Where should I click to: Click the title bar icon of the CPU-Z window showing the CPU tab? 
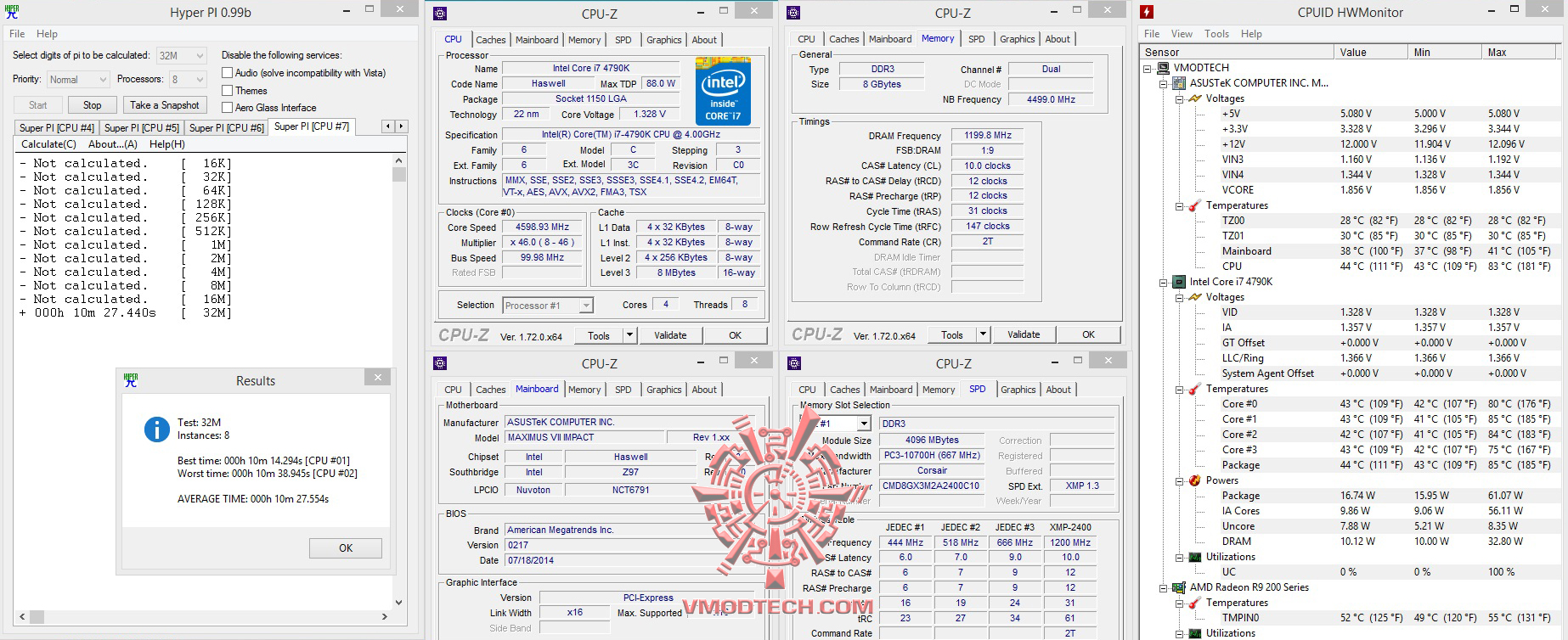click(440, 13)
